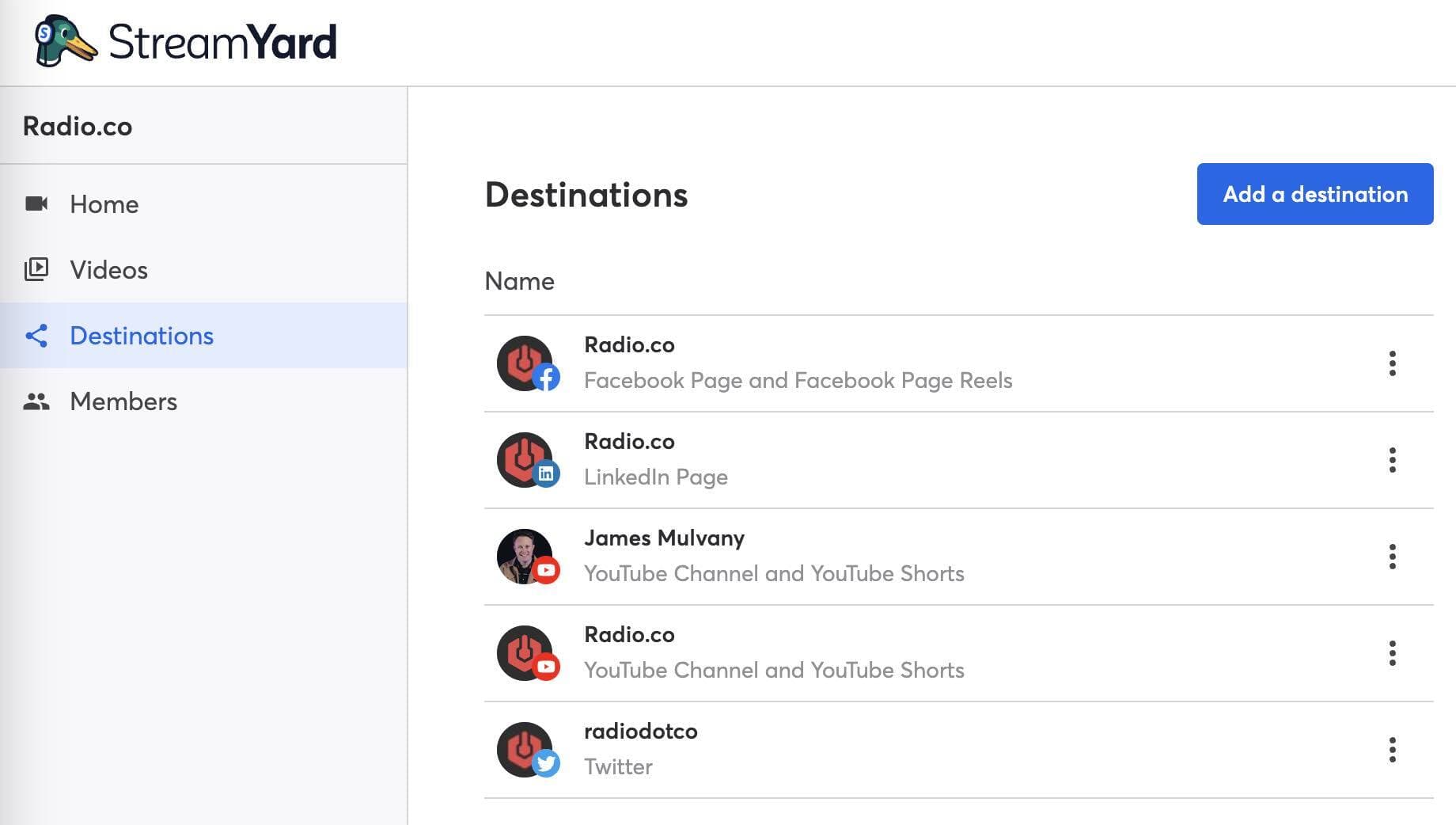Select the Destinations share icon
Screen dimensions: 1456x825
(x=37, y=336)
